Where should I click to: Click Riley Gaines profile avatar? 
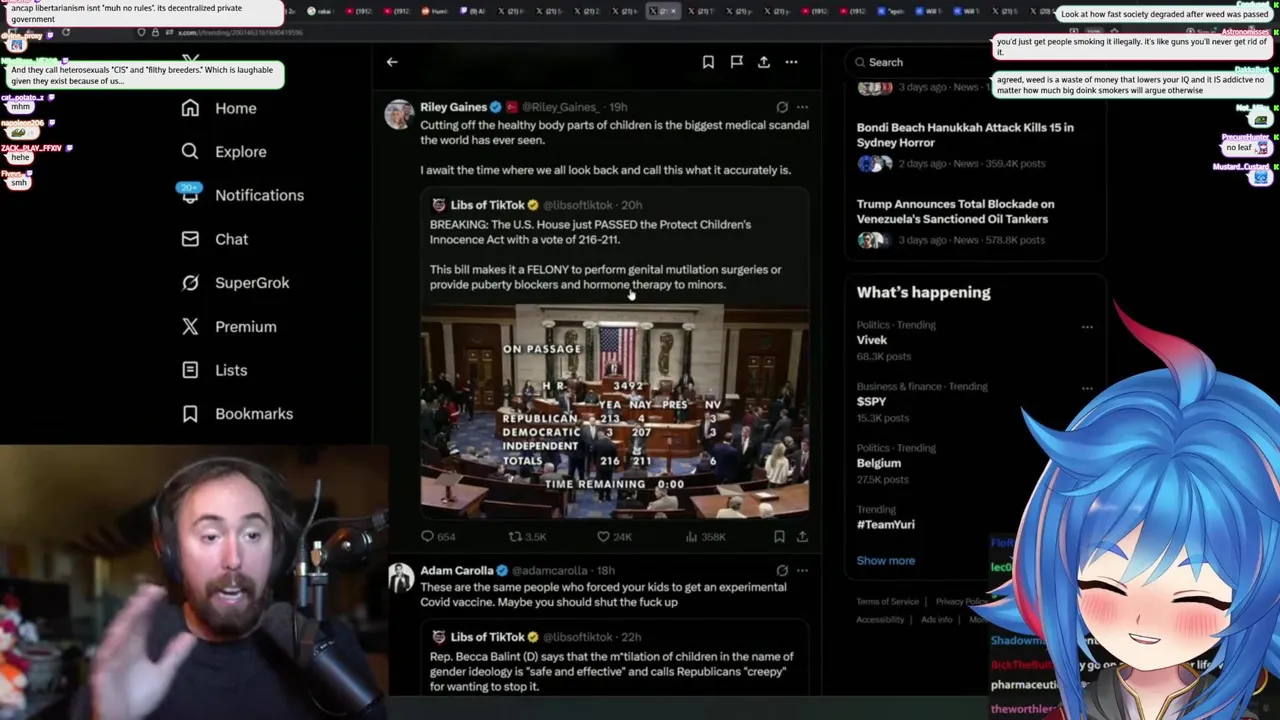[x=399, y=114]
